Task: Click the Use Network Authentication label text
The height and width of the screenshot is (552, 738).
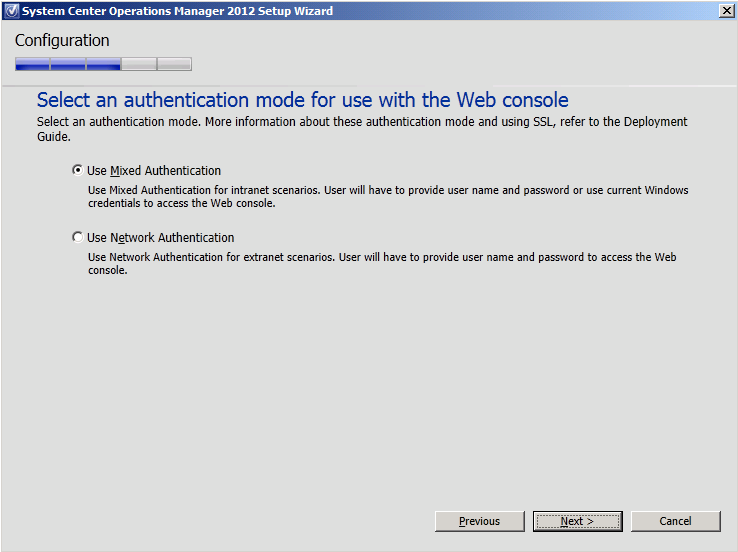Action: coord(160,238)
